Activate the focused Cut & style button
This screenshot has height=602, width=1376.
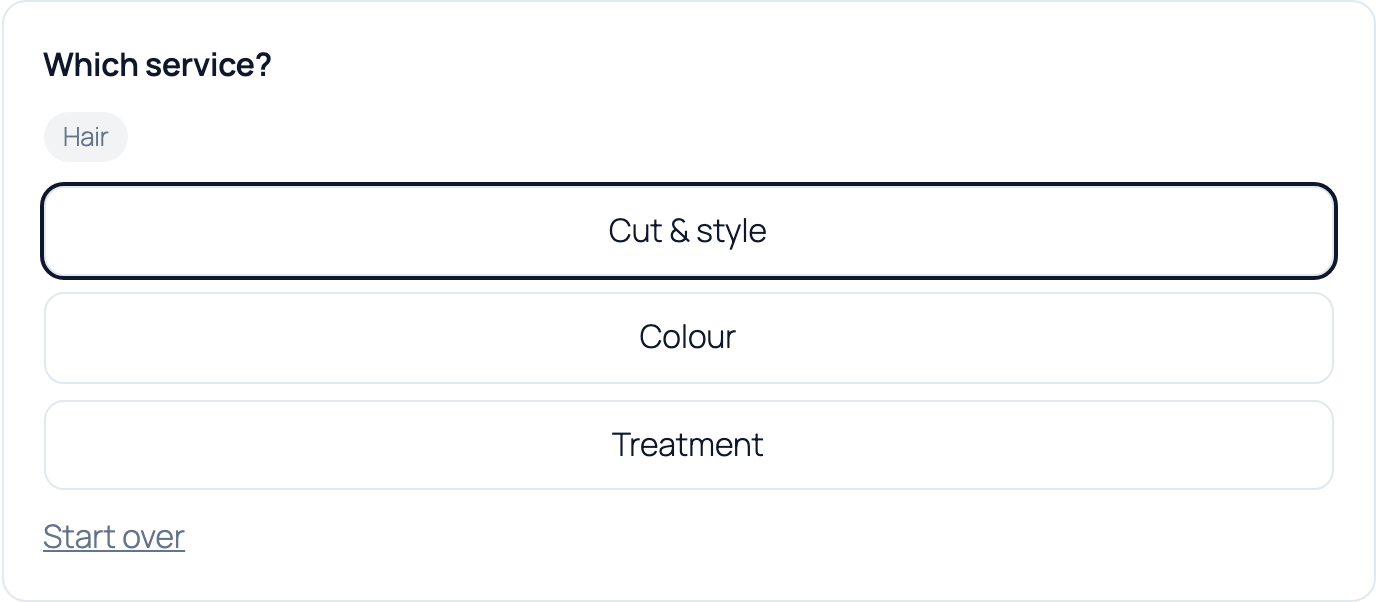tap(688, 231)
